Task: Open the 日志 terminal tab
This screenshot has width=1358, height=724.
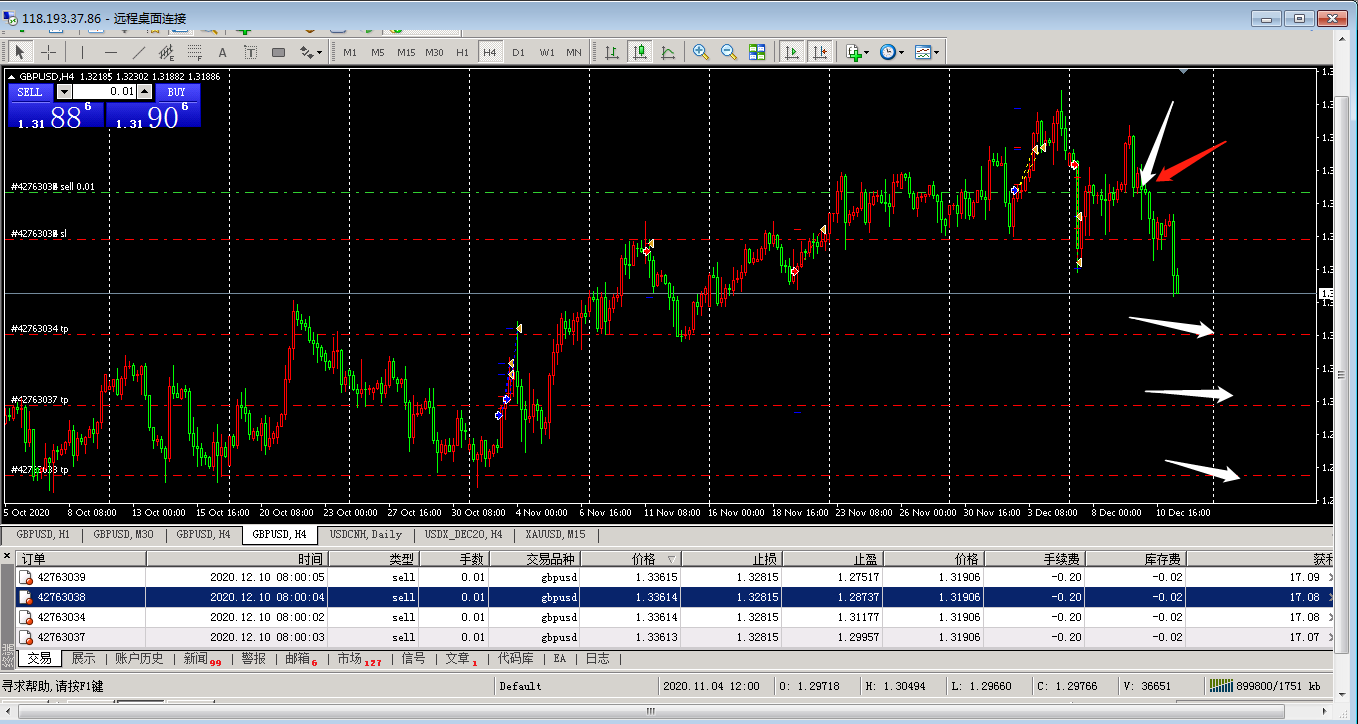Action: [597, 658]
